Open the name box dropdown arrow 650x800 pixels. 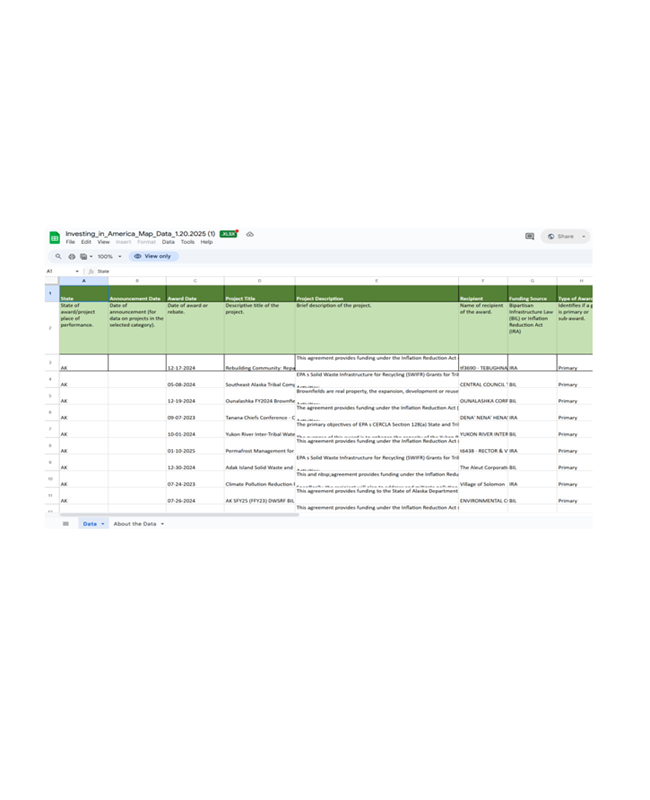click(77, 271)
